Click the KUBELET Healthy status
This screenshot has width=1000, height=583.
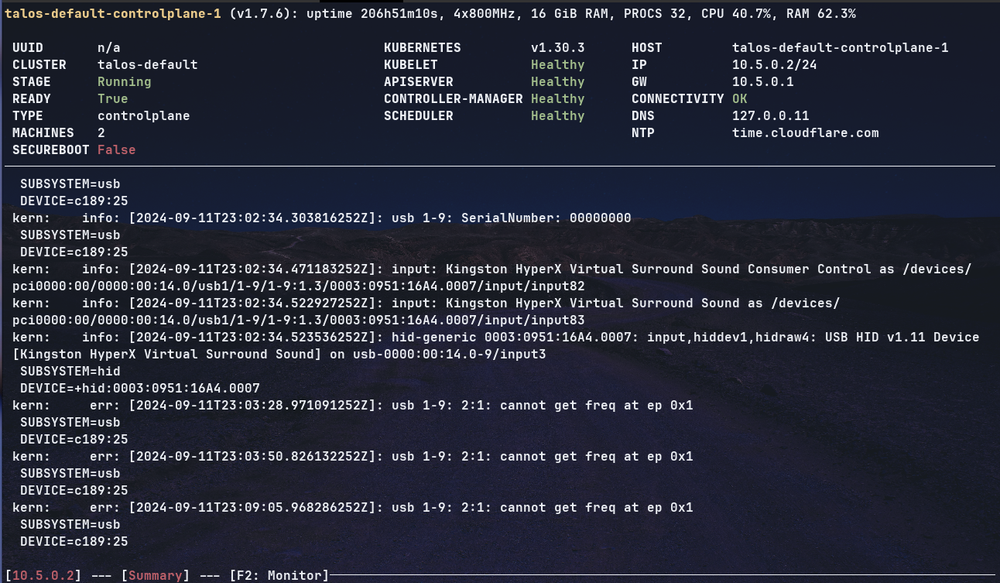557,65
